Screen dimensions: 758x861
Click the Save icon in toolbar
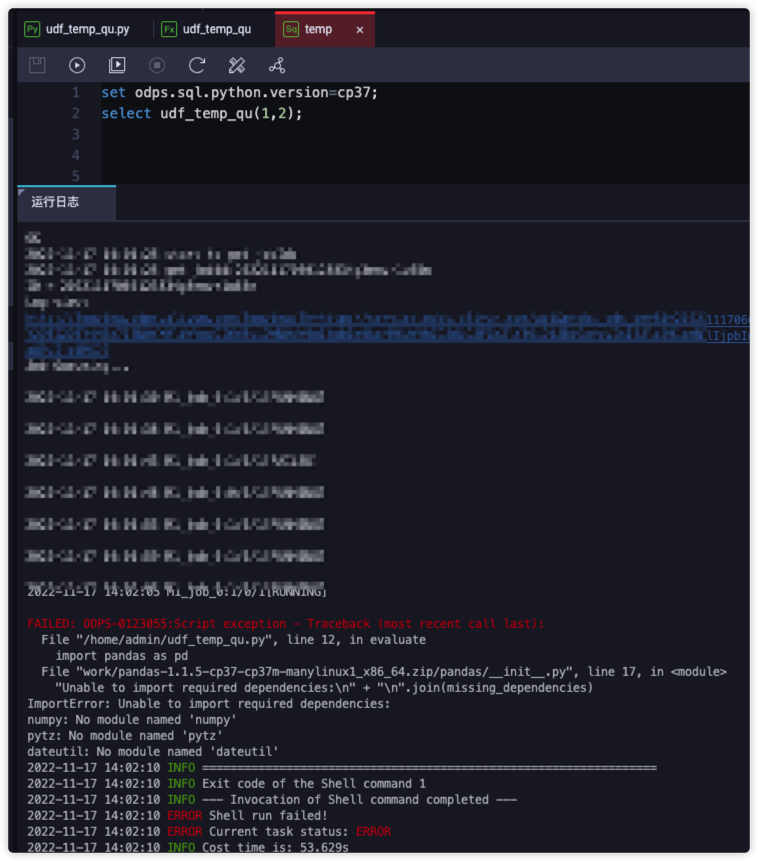click(x=37, y=65)
